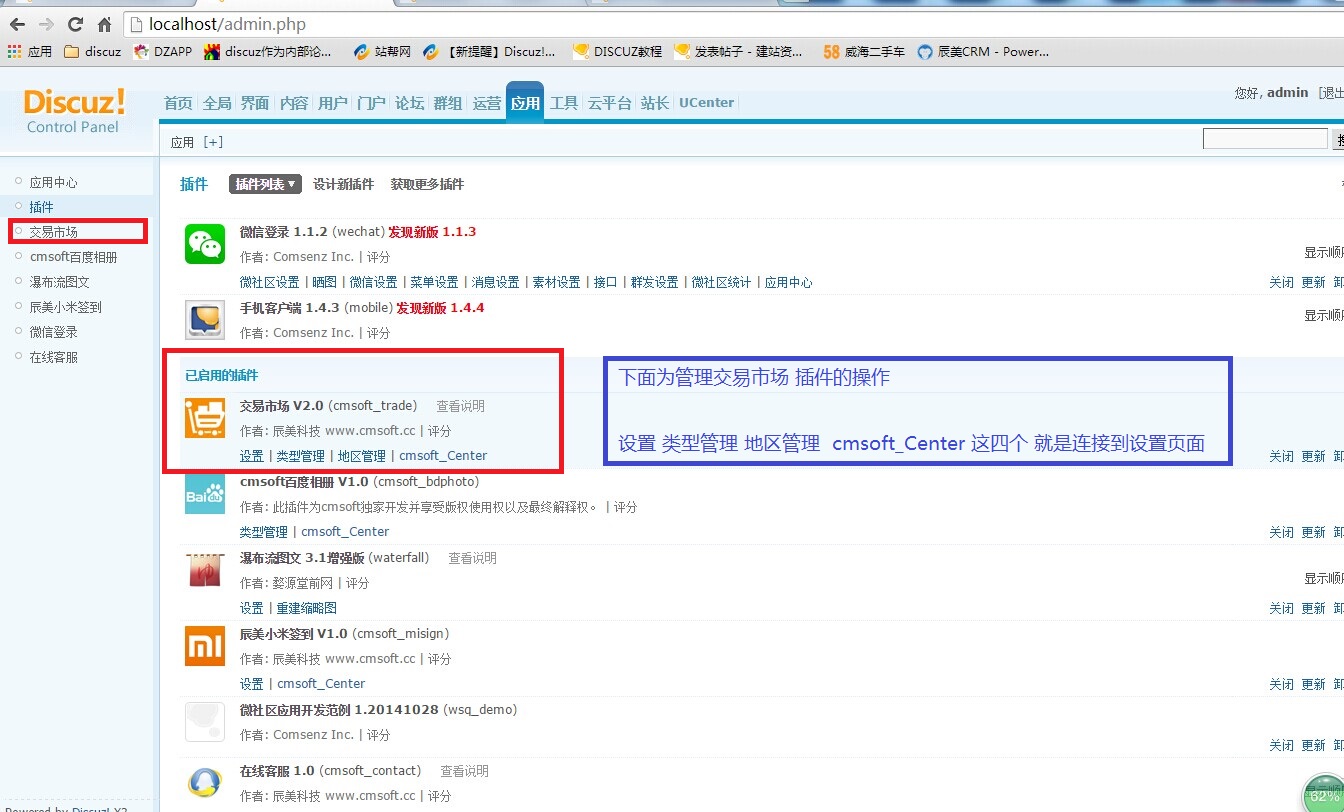Open the DISCUZ教程 bookmark
This screenshot has height=812, width=1344.
[x=617, y=51]
